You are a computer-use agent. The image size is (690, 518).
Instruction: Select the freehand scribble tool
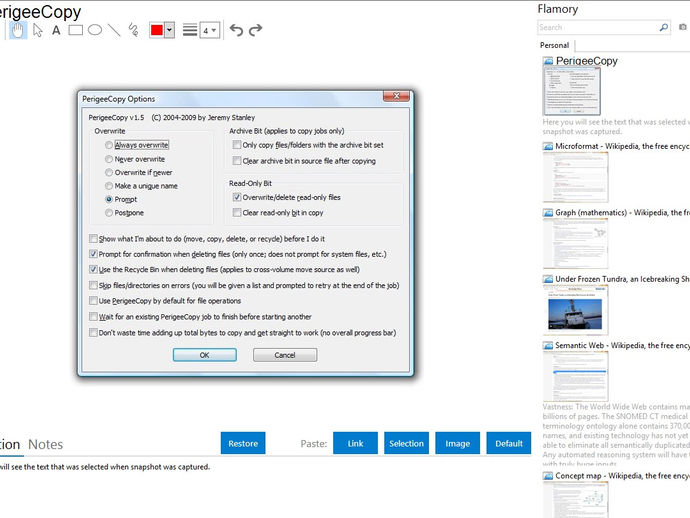pos(133,30)
